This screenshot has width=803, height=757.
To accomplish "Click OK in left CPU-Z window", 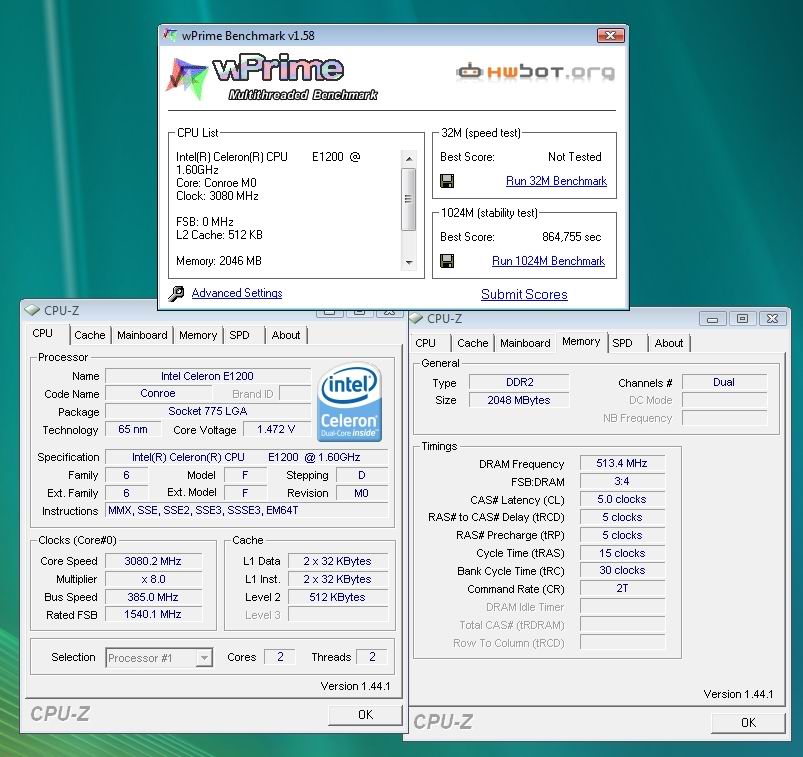I will [365, 715].
